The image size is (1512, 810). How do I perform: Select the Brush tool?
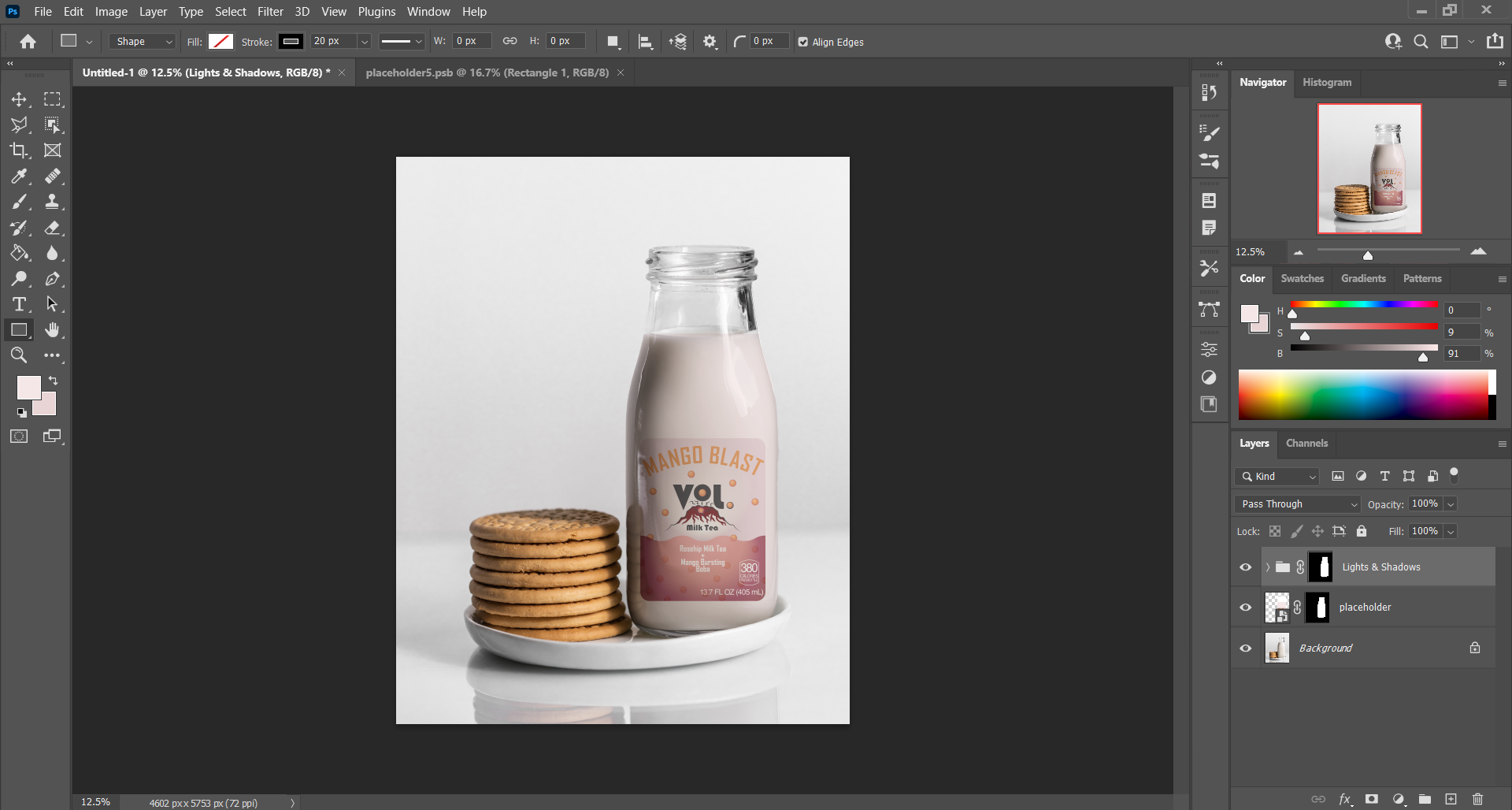19,202
